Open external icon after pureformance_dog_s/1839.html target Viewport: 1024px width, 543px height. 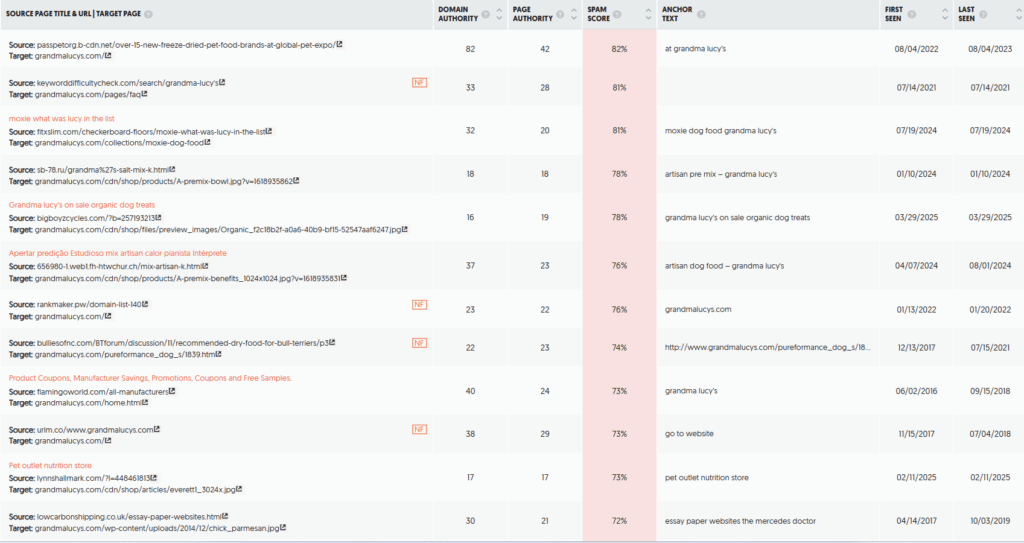pyautogui.click(x=218, y=354)
